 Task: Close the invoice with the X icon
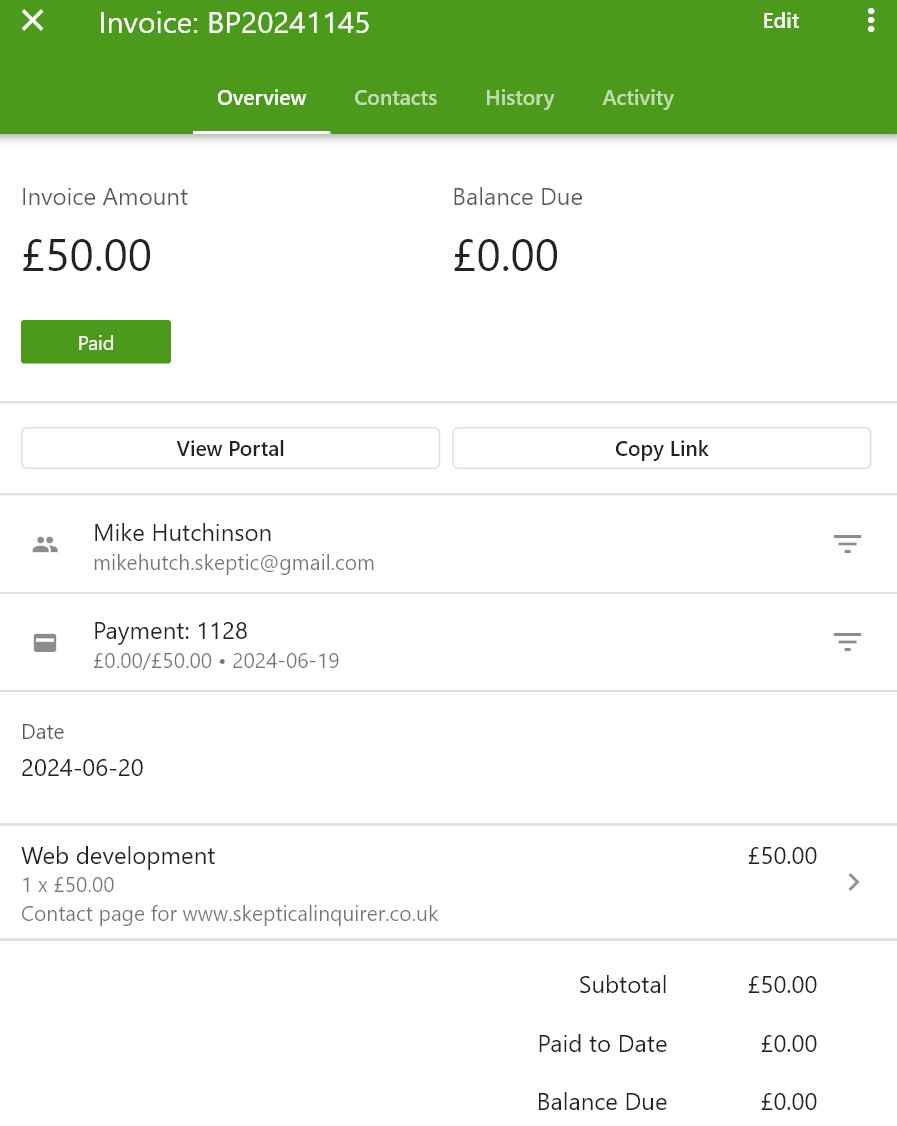[33, 21]
